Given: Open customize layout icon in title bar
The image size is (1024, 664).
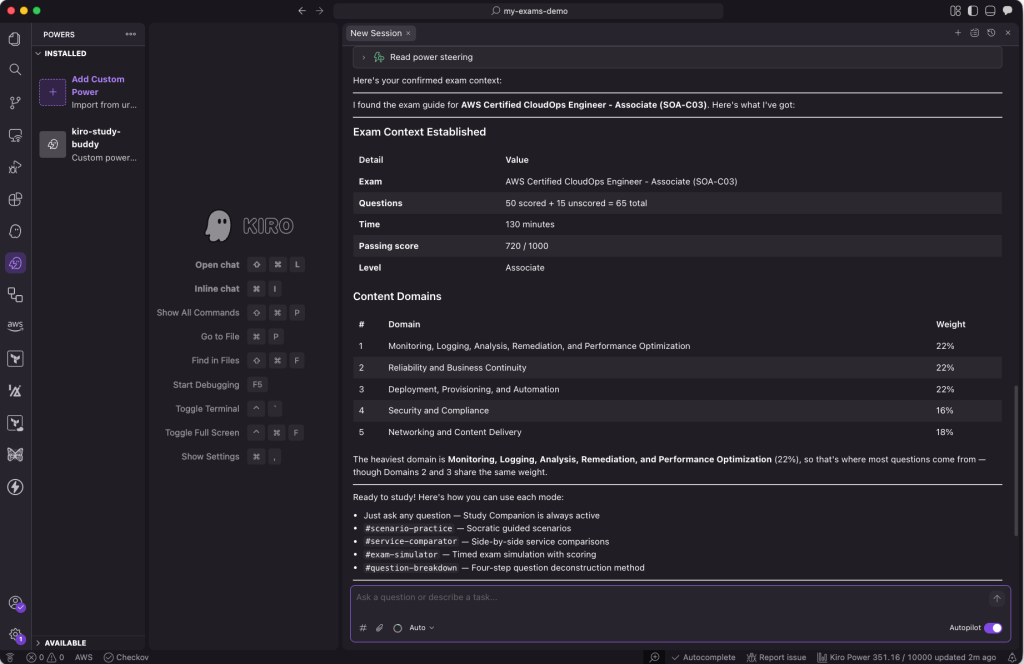Looking at the screenshot, I should tap(955, 10).
